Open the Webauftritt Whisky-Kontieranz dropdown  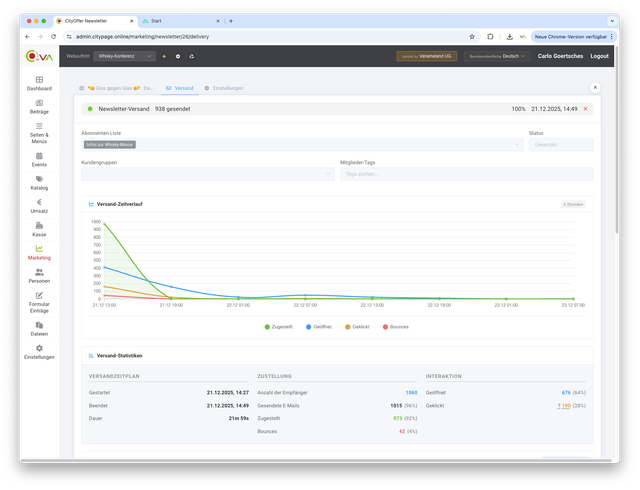(x=124, y=56)
